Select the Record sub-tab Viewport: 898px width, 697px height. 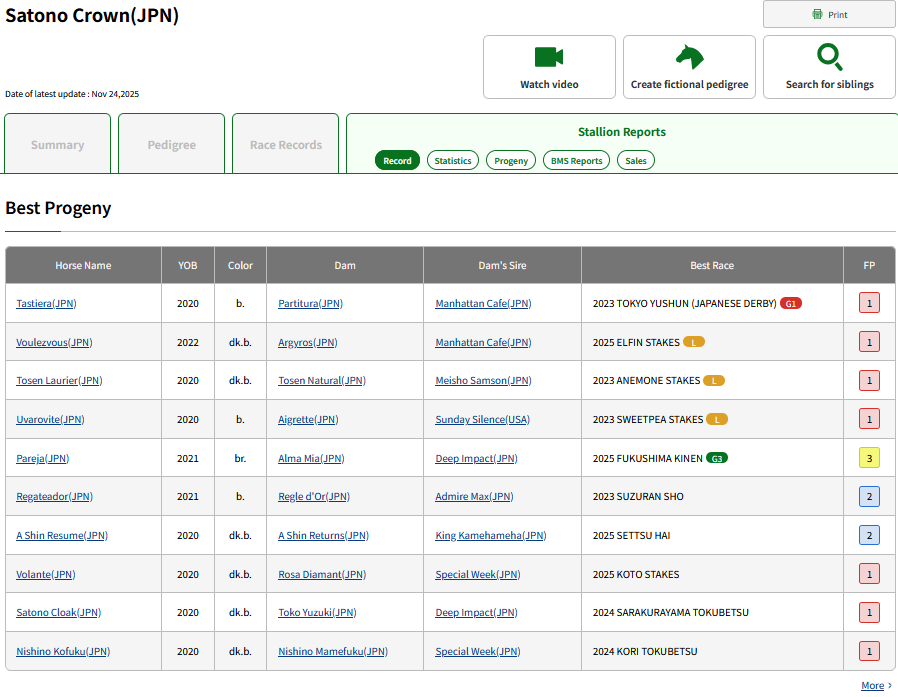pyautogui.click(x=397, y=160)
